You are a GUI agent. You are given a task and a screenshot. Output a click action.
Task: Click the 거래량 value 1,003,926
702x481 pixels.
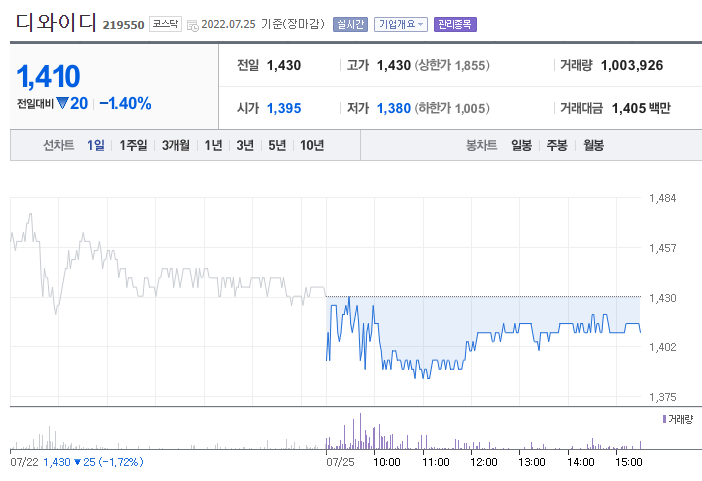point(632,65)
